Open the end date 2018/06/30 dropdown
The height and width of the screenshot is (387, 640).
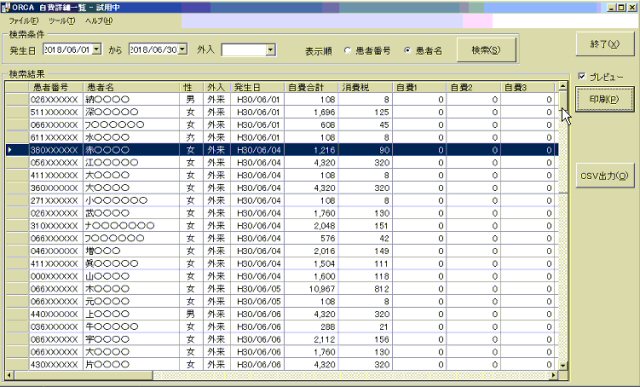click(x=183, y=49)
